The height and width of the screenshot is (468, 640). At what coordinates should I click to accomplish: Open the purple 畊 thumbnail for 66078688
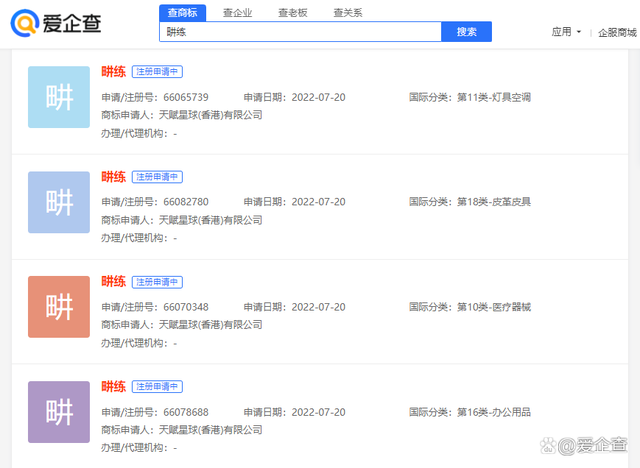point(59,412)
